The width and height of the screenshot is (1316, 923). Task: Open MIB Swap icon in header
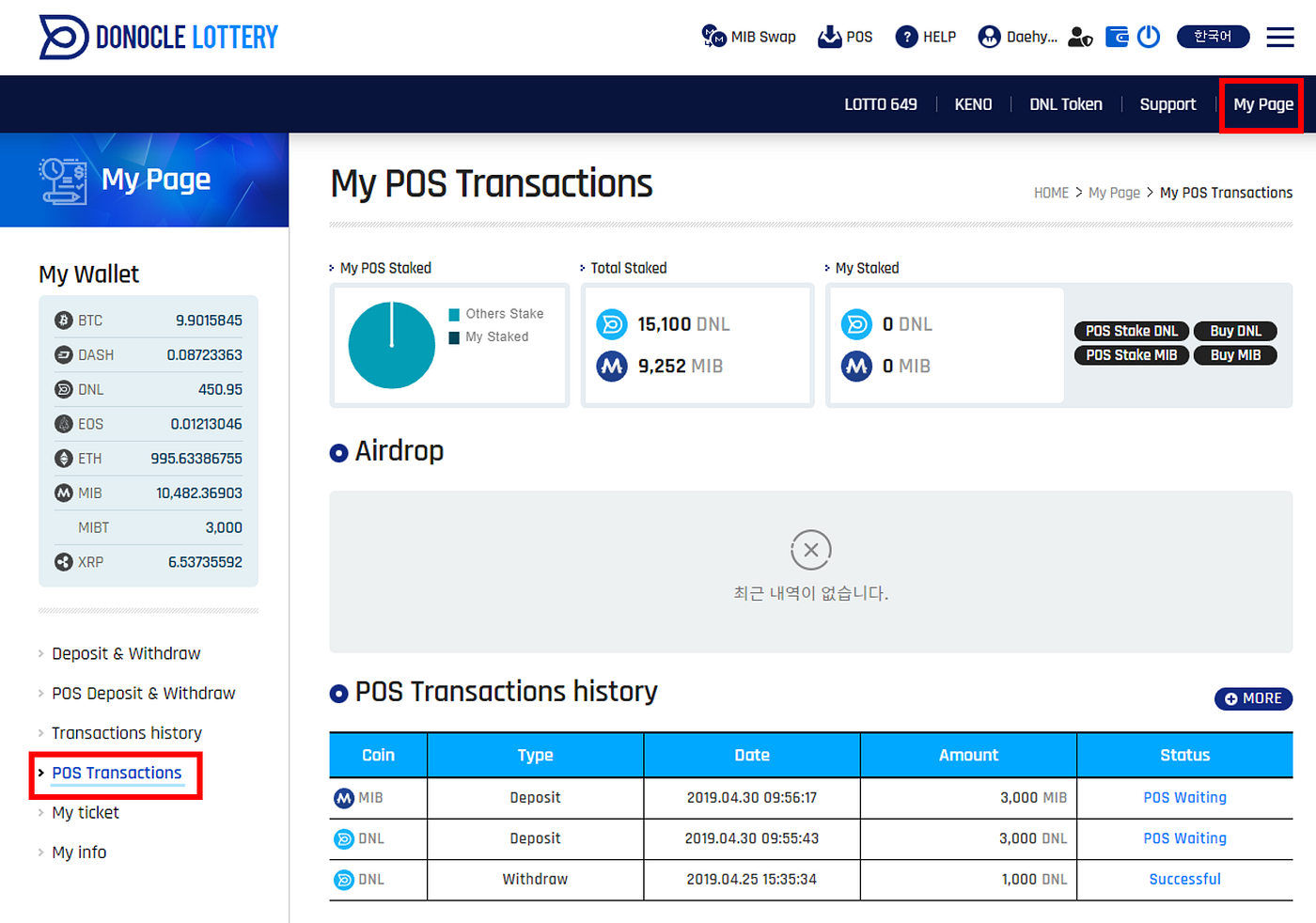[713, 37]
